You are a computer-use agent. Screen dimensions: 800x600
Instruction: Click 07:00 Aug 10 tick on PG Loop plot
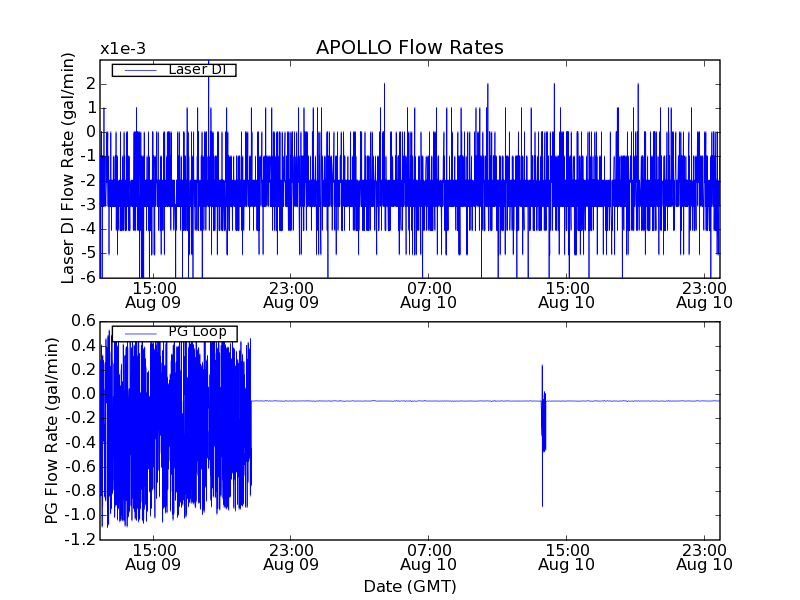(428, 556)
